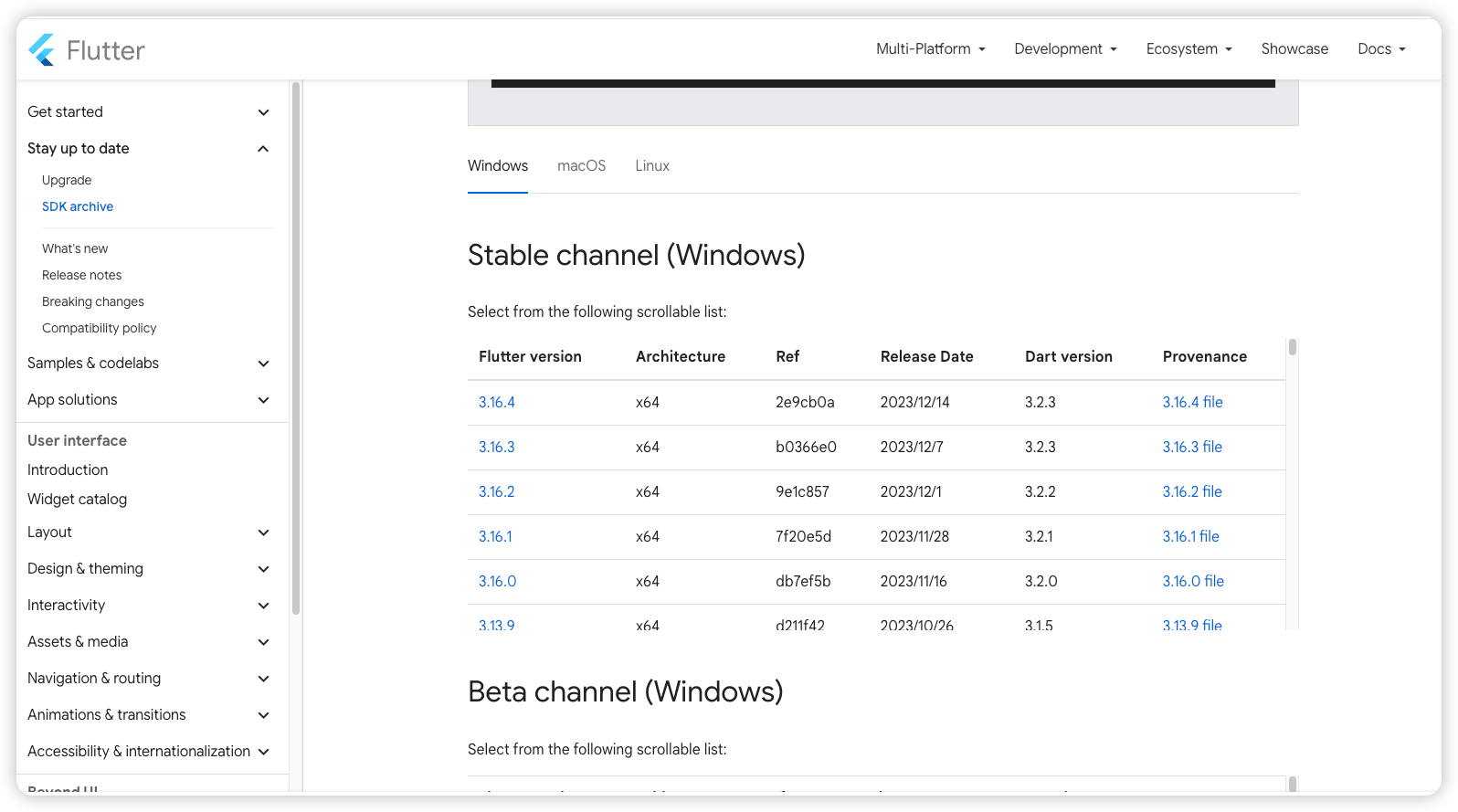Download Flutter version 3.16.4
The height and width of the screenshot is (812, 1458).
[x=497, y=402]
